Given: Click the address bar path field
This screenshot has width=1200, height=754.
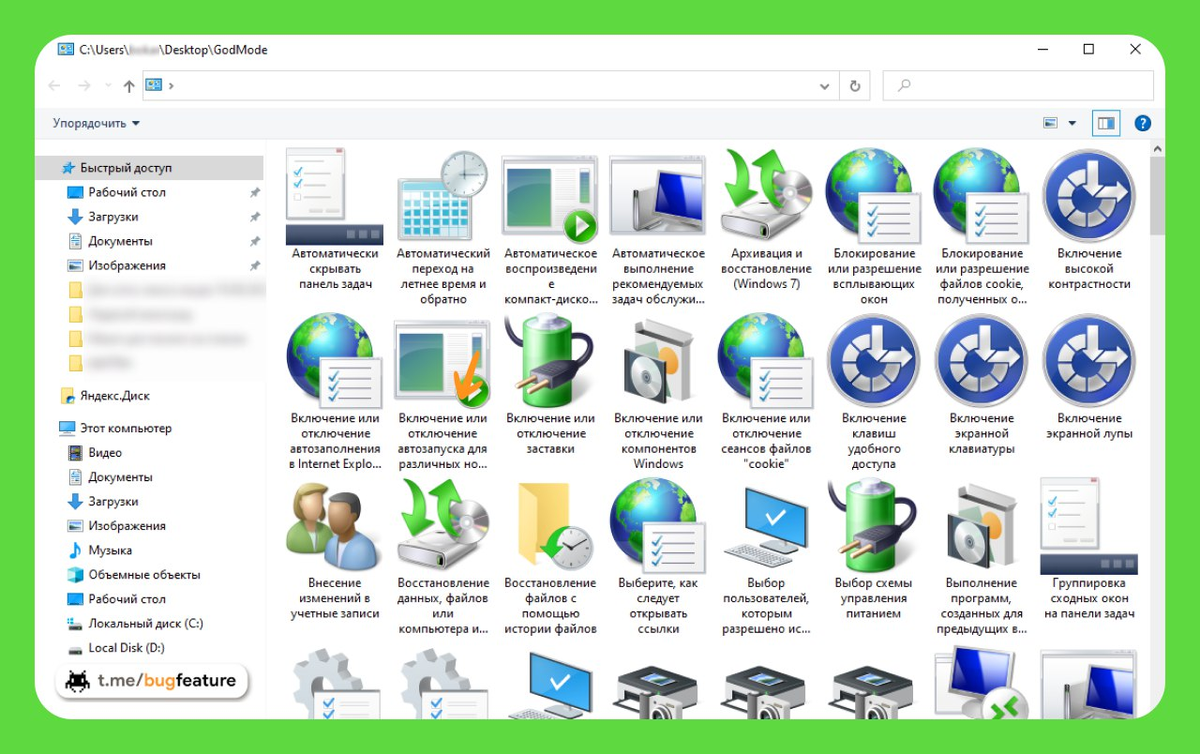Looking at the screenshot, I should 490,86.
